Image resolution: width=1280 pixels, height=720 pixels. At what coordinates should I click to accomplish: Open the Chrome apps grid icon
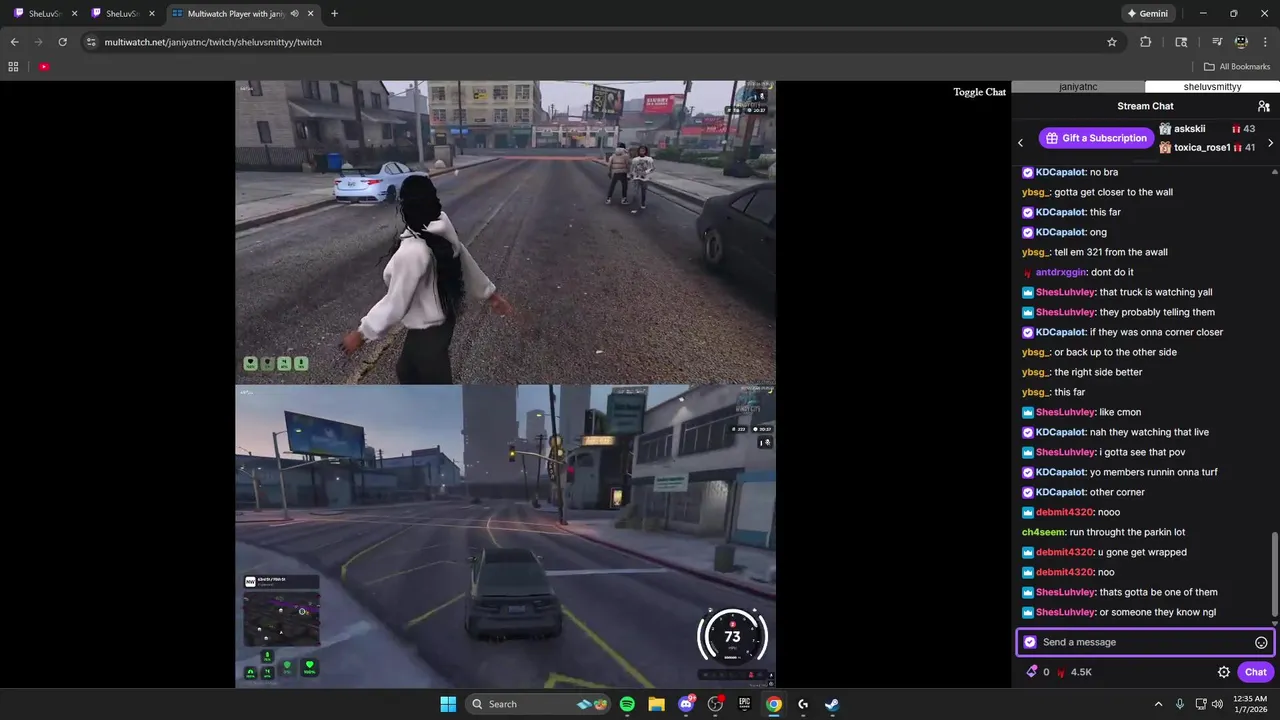(x=13, y=67)
